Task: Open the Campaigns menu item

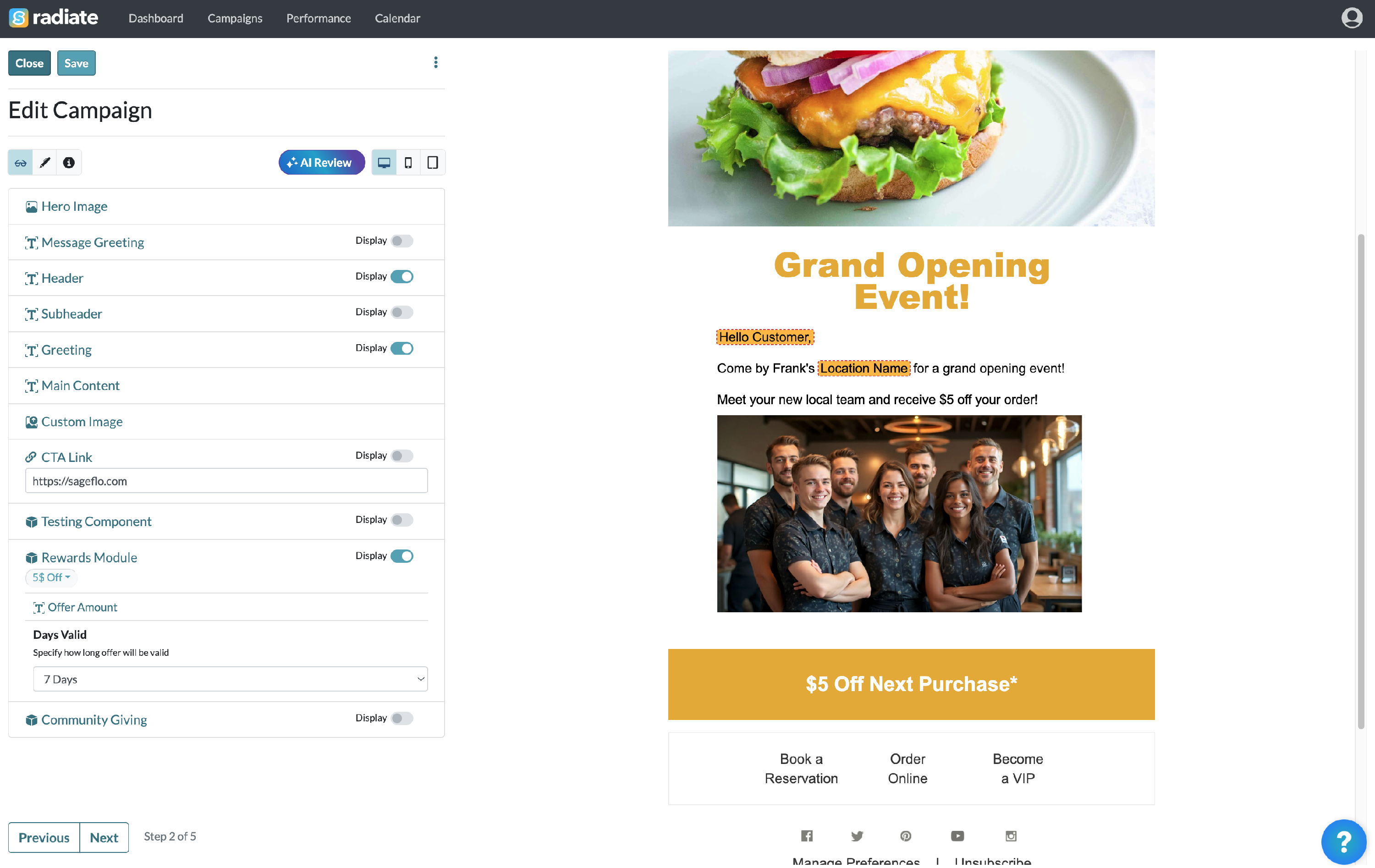Action: [x=235, y=18]
